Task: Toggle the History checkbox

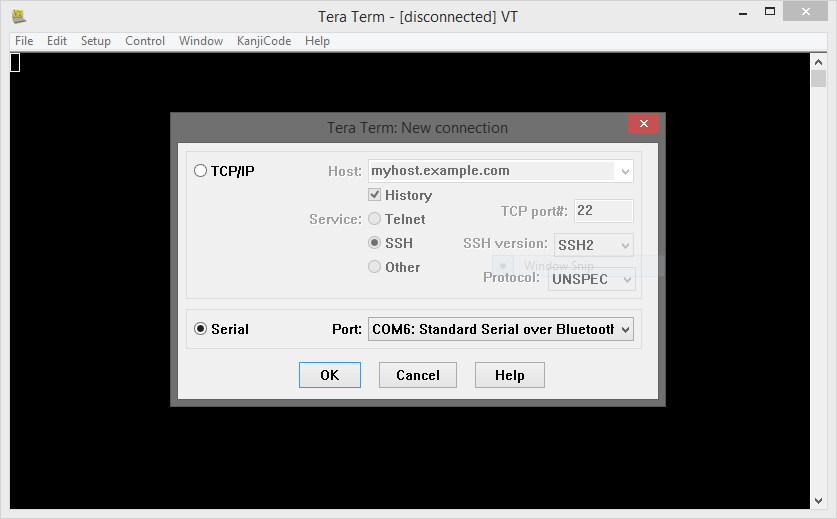Action: pyautogui.click(x=374, y=195)
